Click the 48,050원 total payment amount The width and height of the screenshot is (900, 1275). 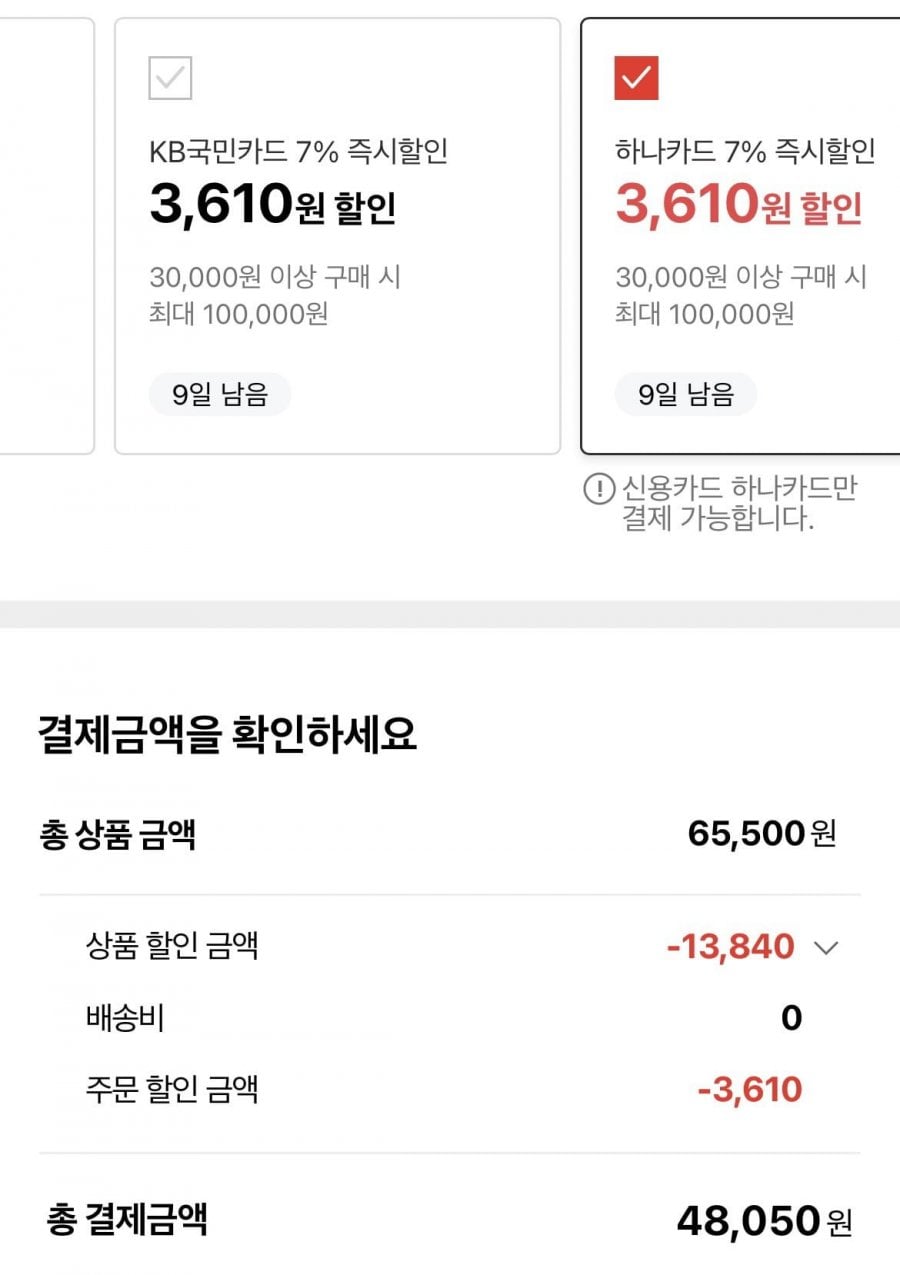point(764,1221)
